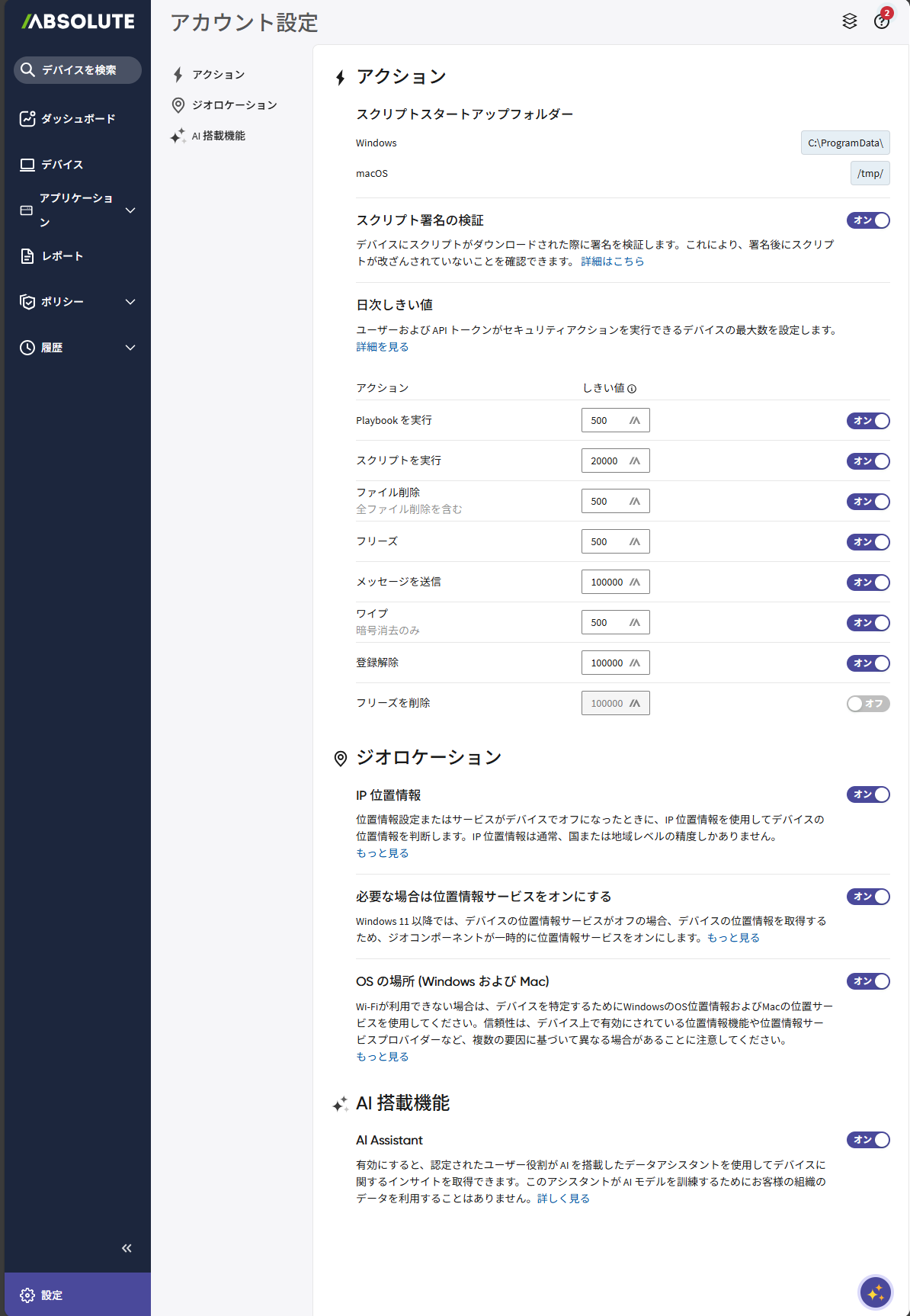Turn off the IP 位置情報 toggle
Screen dimensions: 910x1316
pyautogui.click(x=867, y=794)
